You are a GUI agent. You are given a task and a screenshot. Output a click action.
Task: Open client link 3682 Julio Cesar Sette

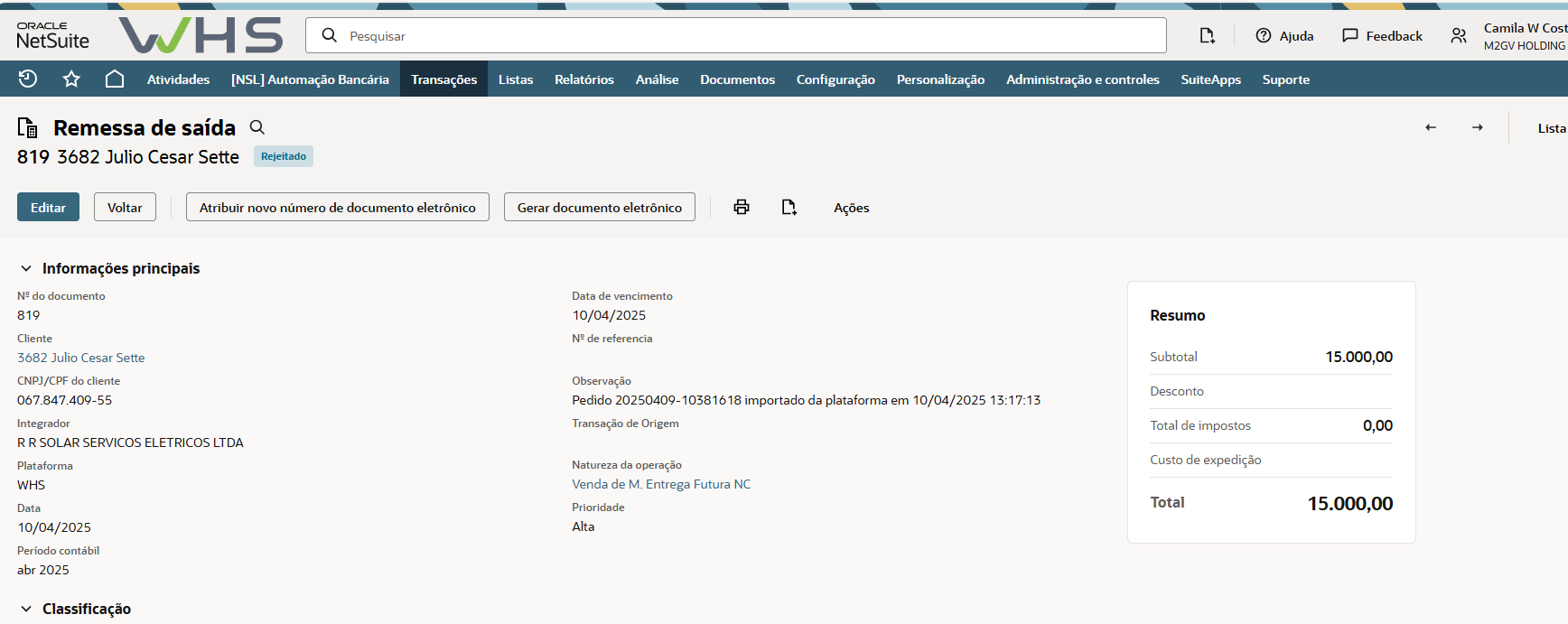click(81, 358)
